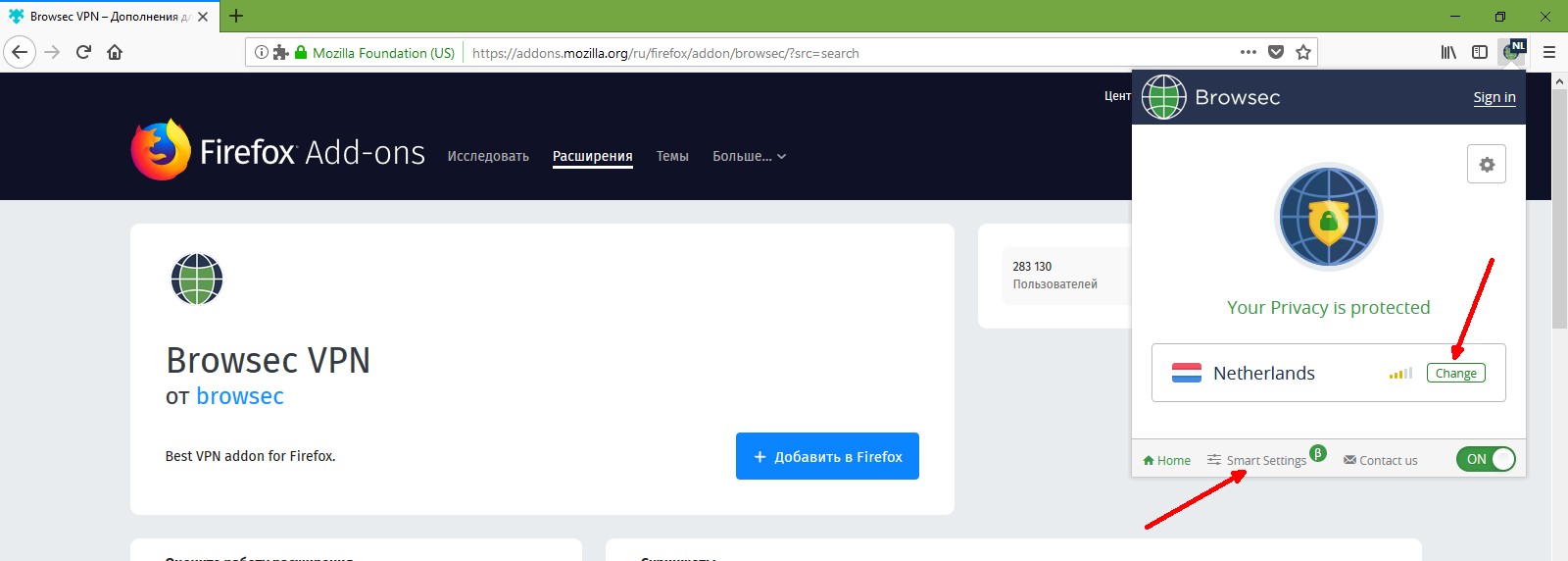The image size is (1568, 561).
Task: Bookmark this page with the star
Action: (1302, 52)
